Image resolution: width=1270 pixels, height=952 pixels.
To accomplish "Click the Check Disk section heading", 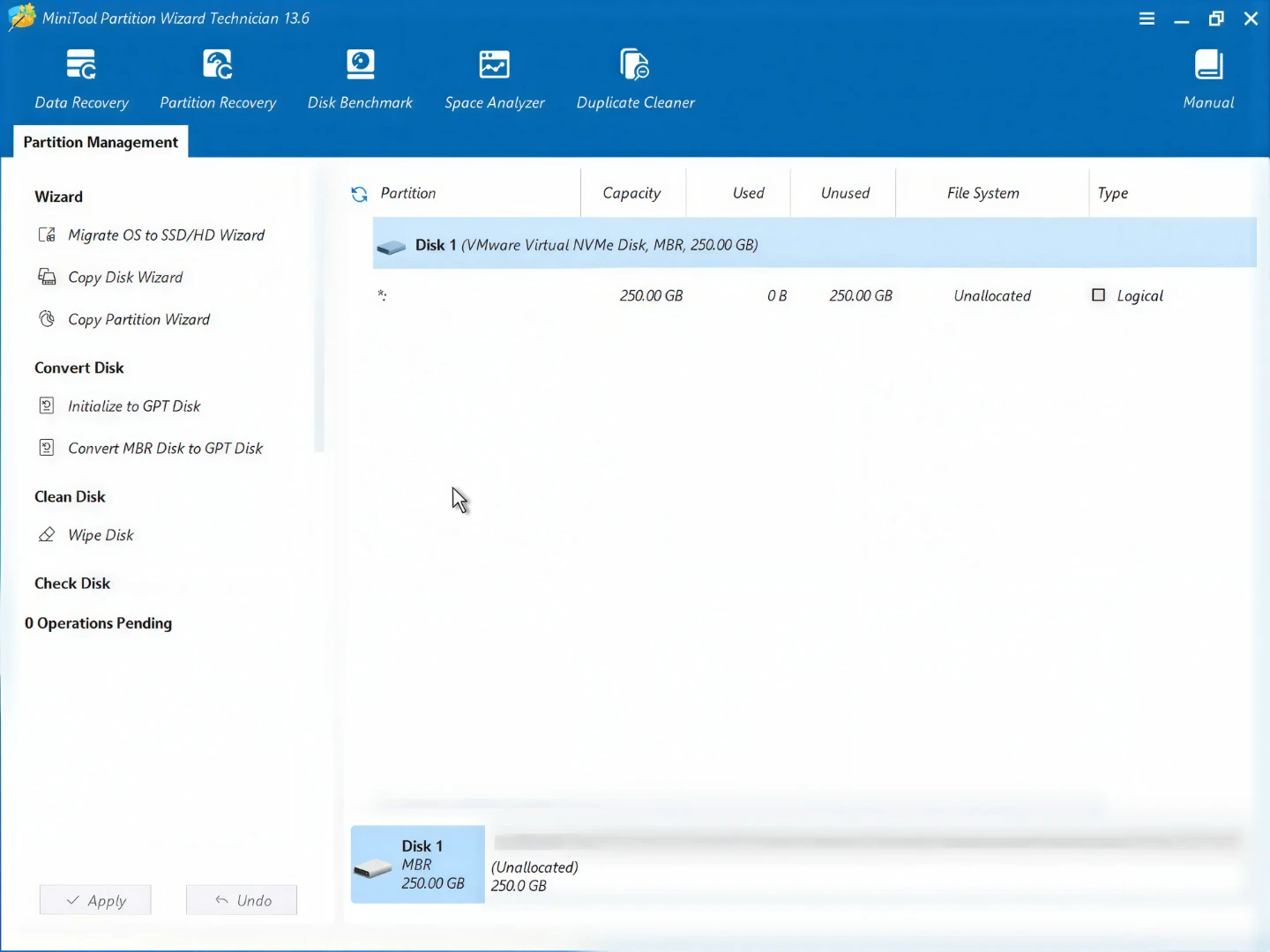I will (72, 583).
